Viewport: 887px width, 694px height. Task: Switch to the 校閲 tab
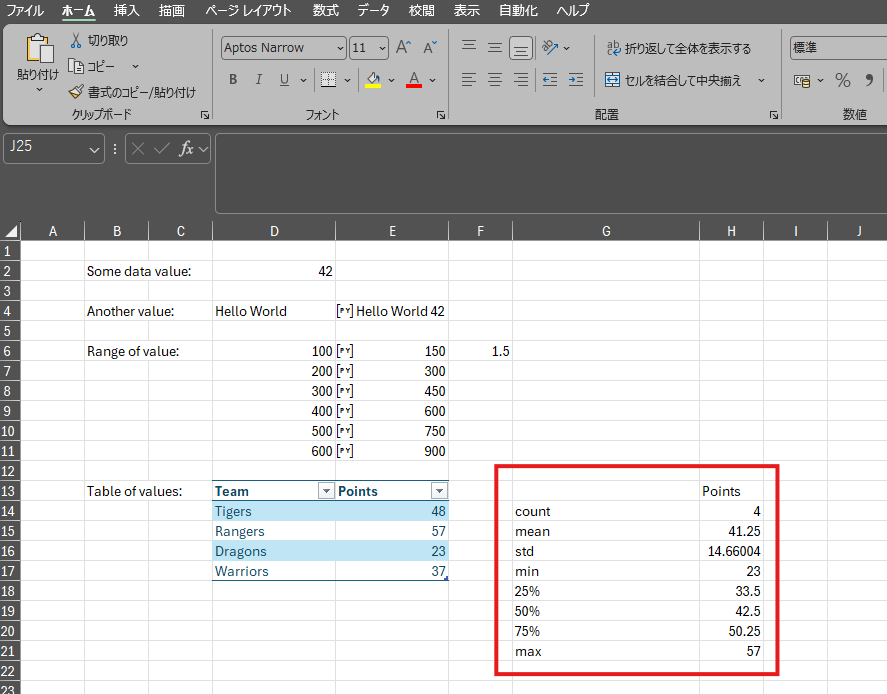421,10
